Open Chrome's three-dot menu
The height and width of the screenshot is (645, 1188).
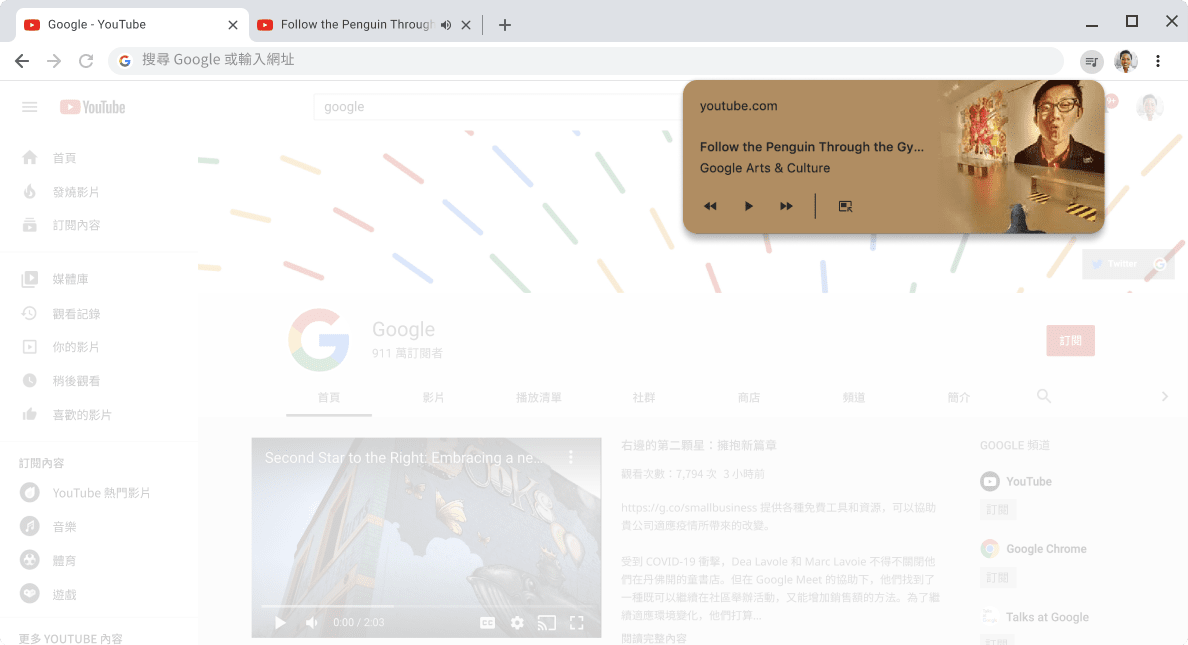coord(1158,61)
